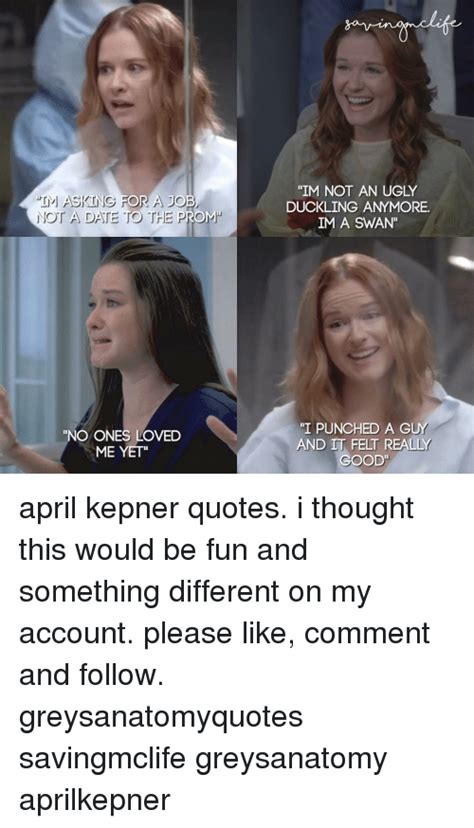Click the "IM A SWAN" text line

(x=357, y=222)
